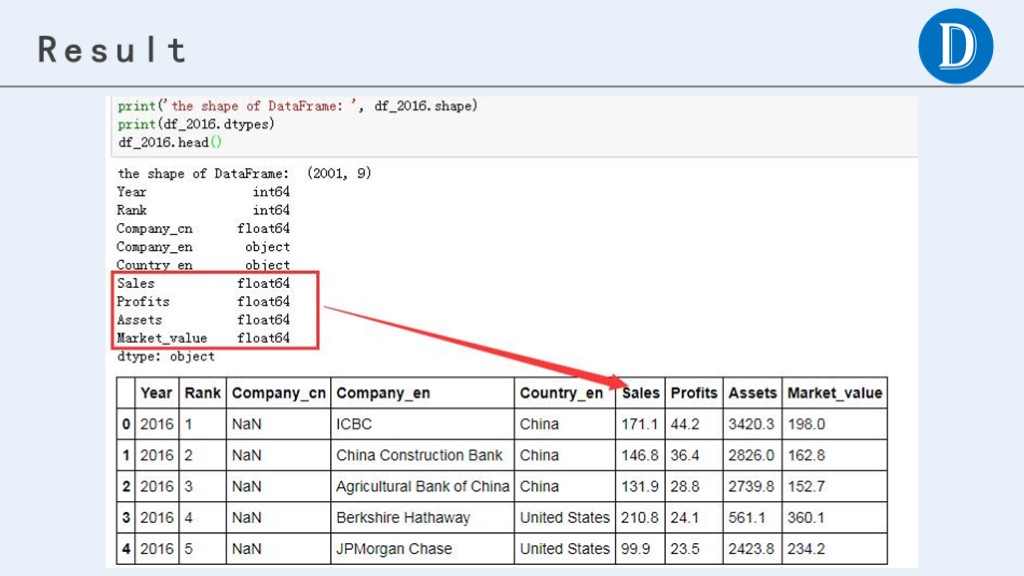
Task: Click the Market_value table column header
Action: [835, 393]
